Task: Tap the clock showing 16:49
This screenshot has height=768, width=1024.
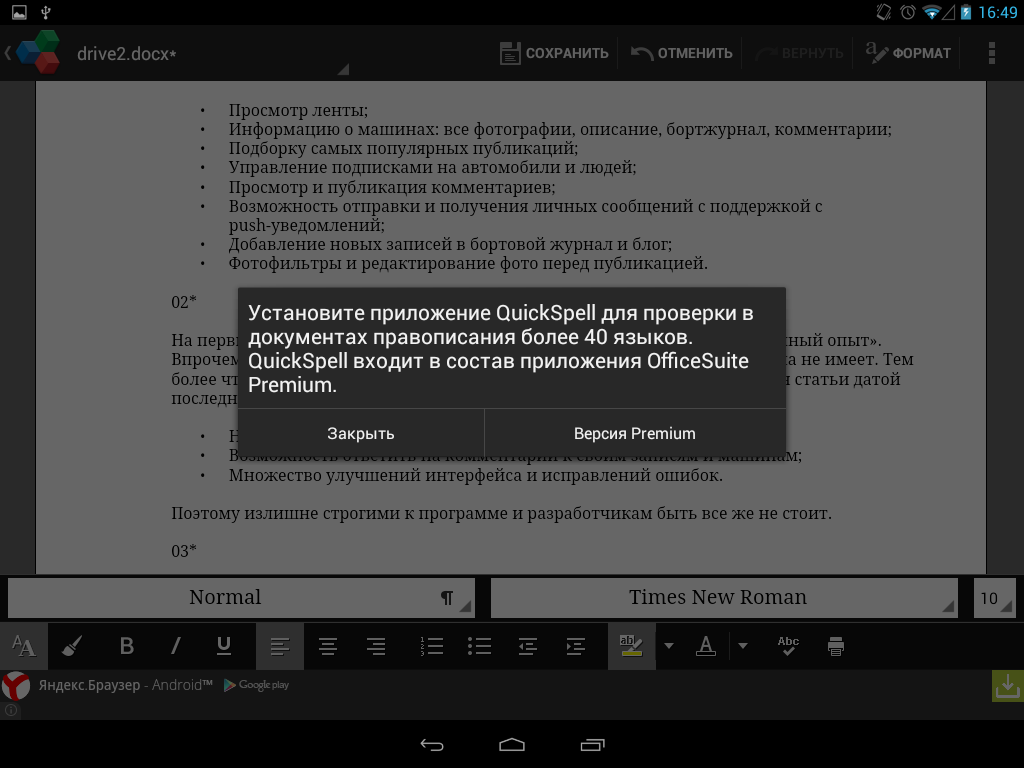Action: (x=997, y=12)
